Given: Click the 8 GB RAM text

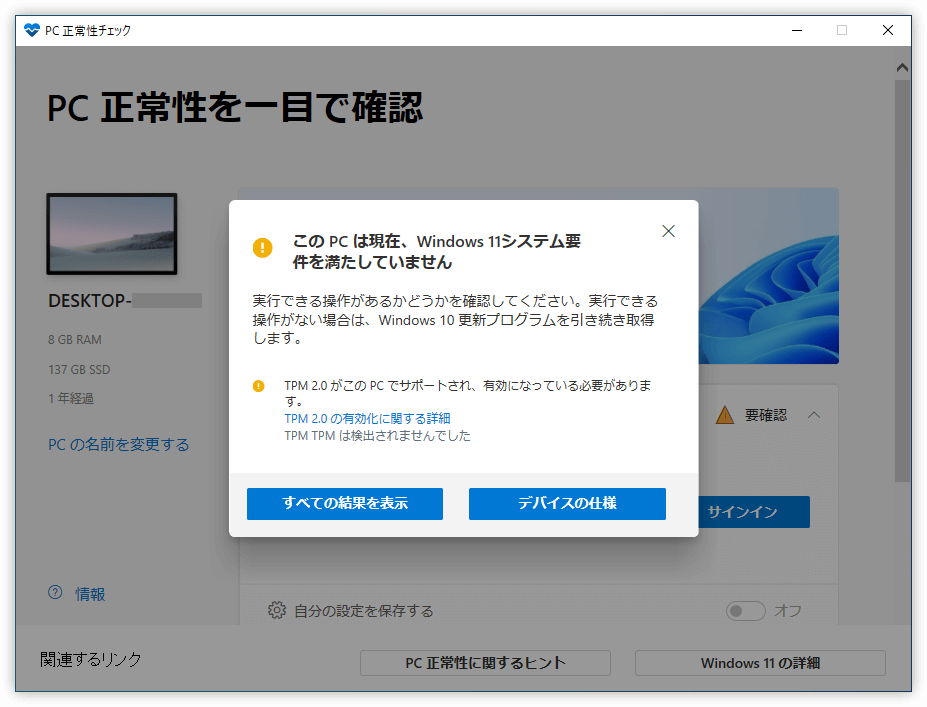Looking at the screenshot, I should (x=74, y=340).
